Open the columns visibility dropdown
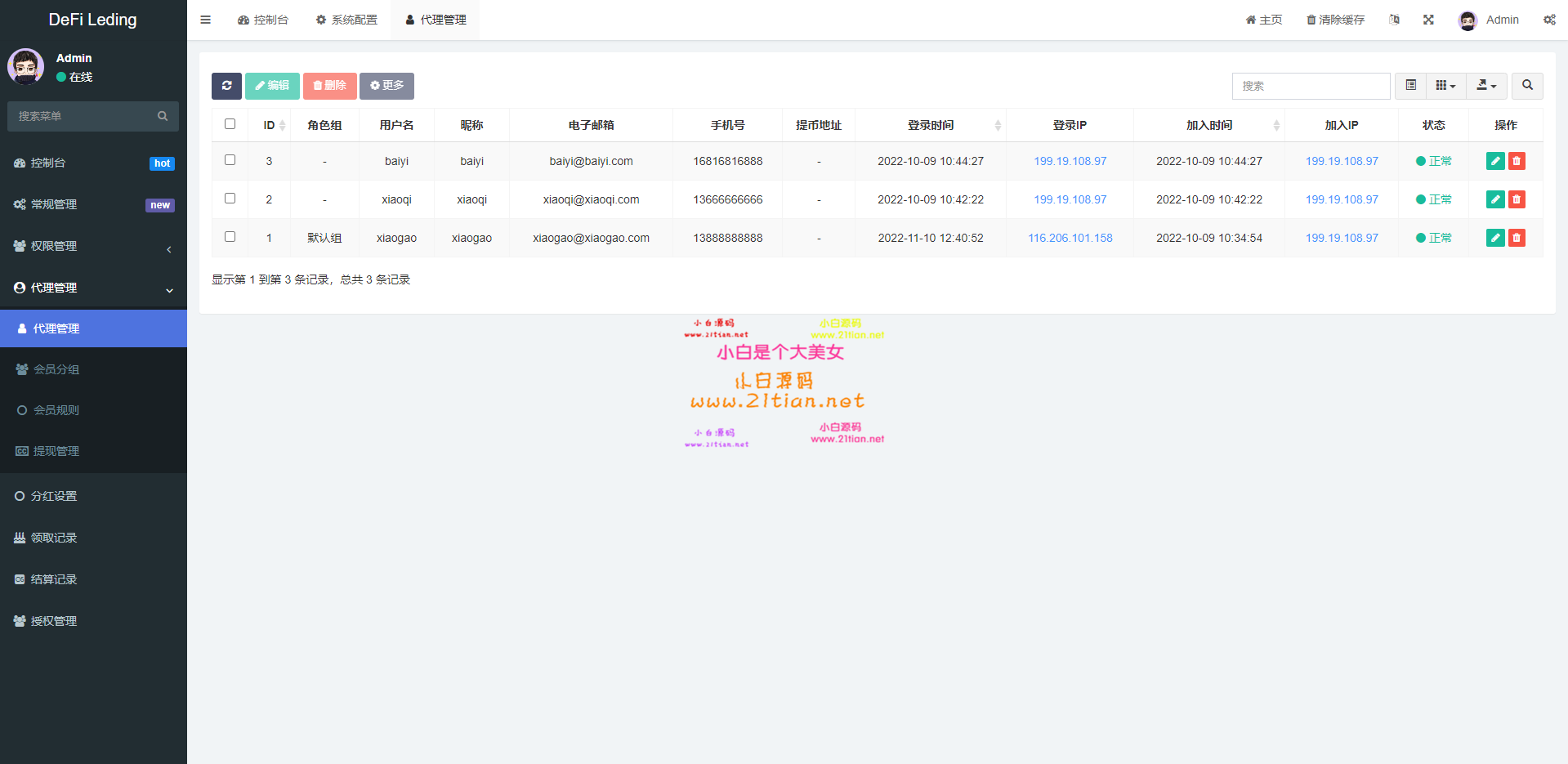The image size is (1568, 764). [x=1445, y=86]
